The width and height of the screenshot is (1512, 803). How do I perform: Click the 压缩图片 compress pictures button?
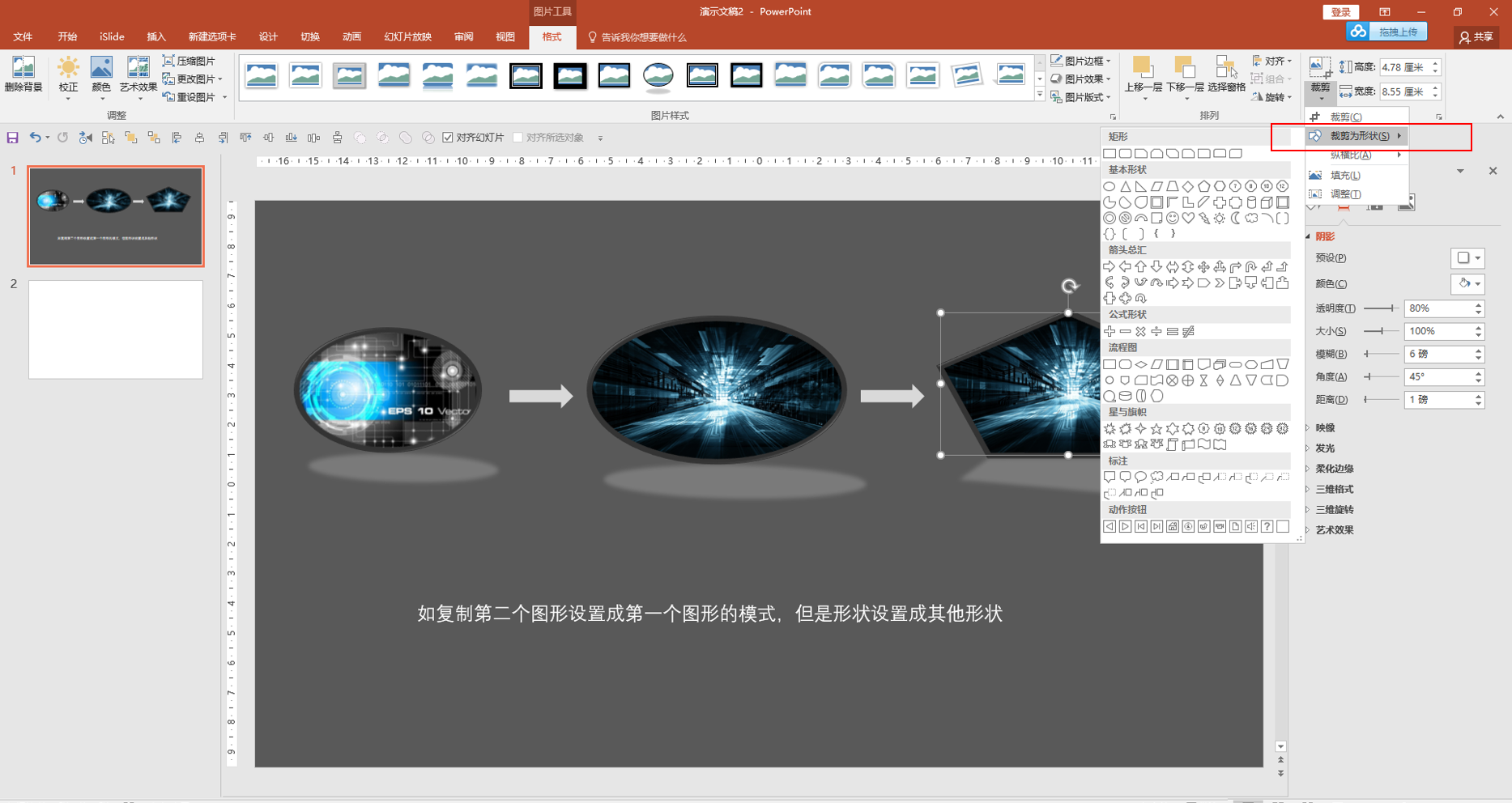coord(190,61)
